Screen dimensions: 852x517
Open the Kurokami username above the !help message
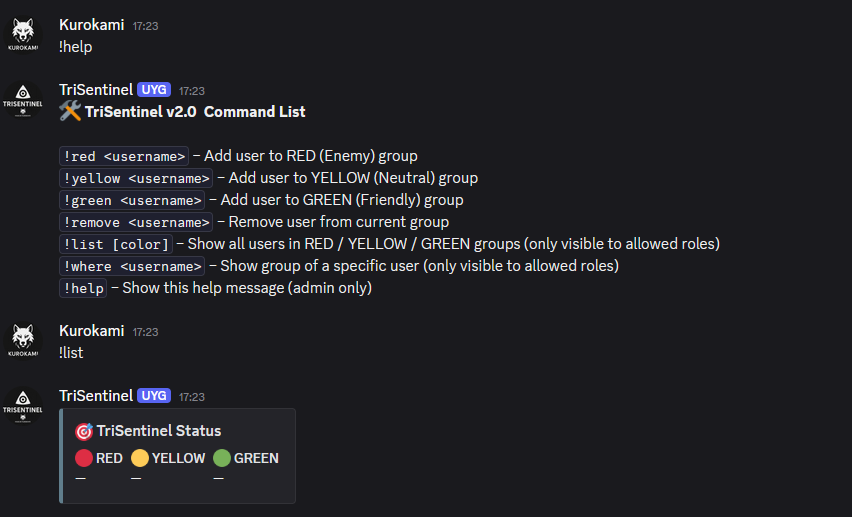click(92, 24)
